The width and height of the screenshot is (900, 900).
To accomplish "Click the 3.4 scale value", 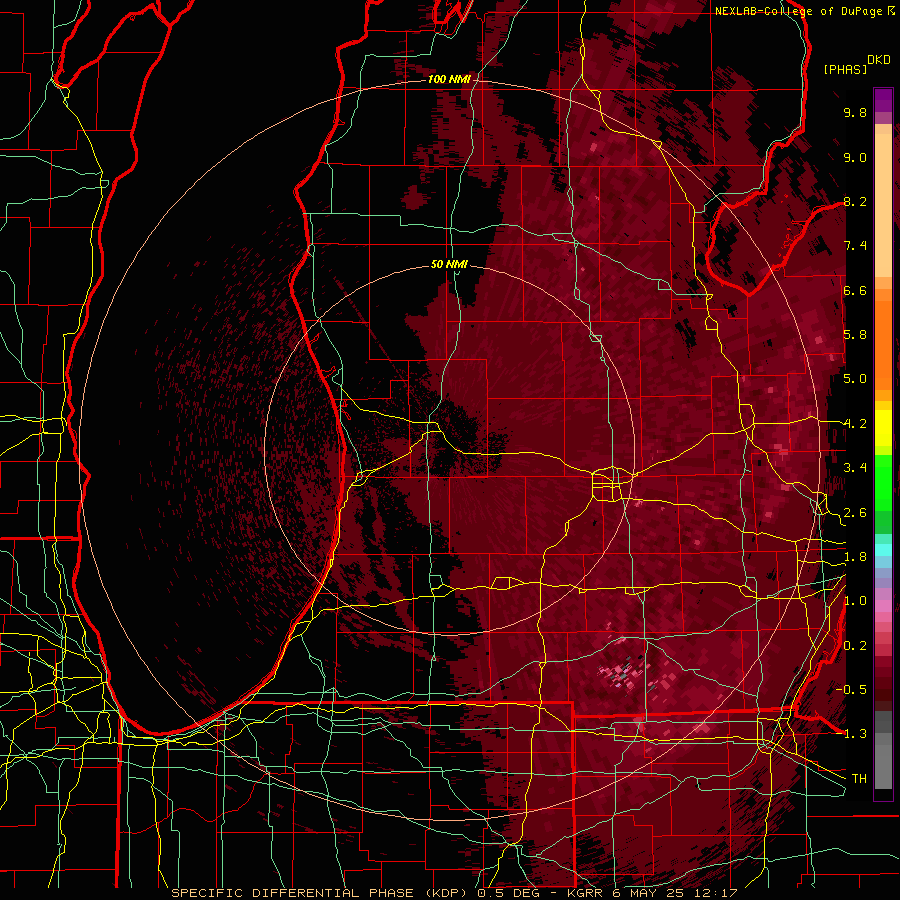I will click(x=855, y=468).
